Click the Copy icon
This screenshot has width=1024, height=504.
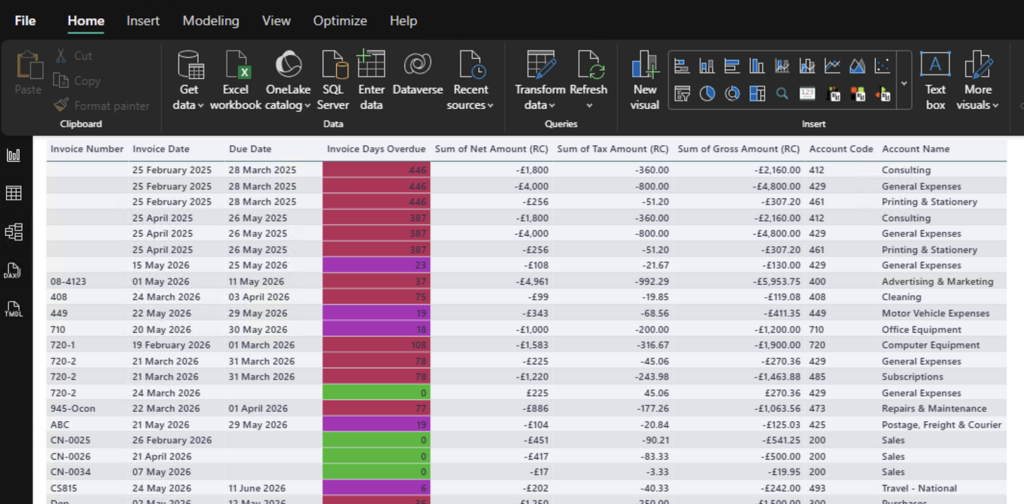(x=61, y=81)
